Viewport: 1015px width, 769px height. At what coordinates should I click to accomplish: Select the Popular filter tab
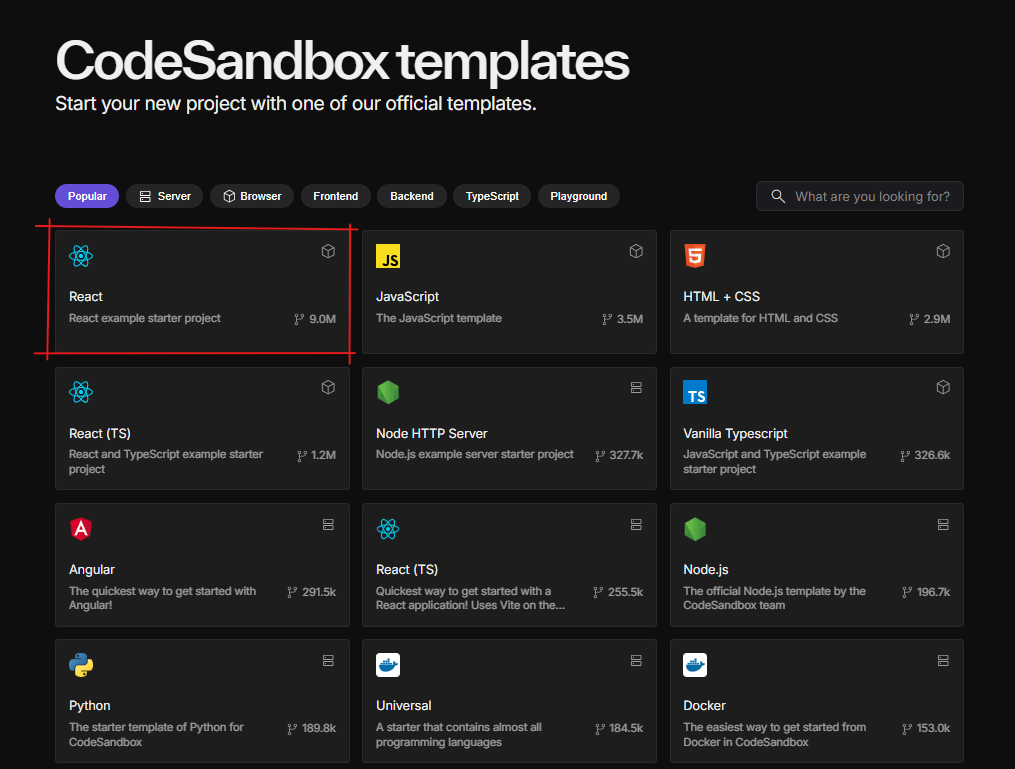pyautogui.click(x=87, y=197)
